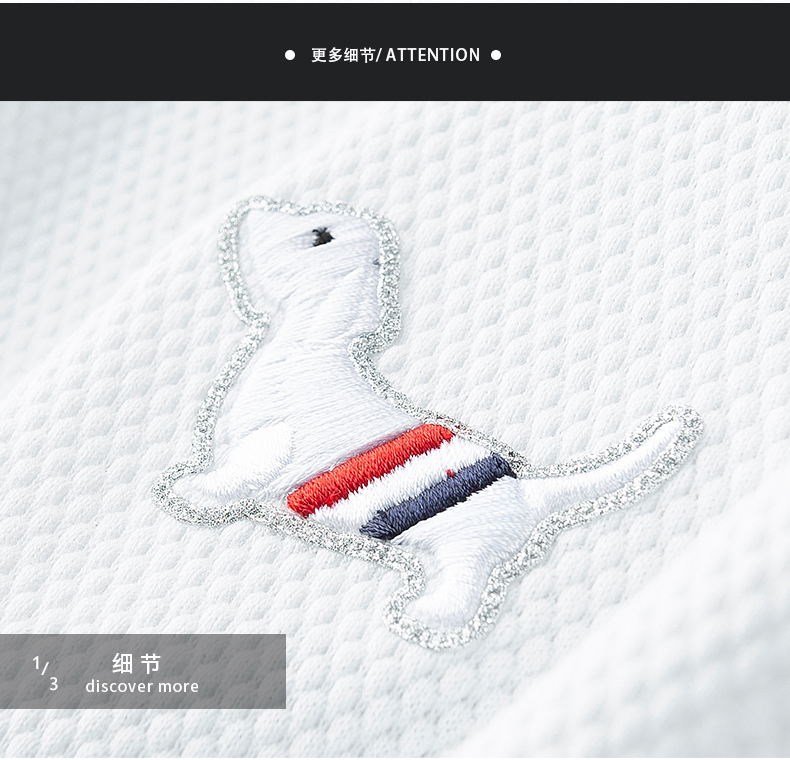
Task: Open the discover more link
Action: coord(142,686)
